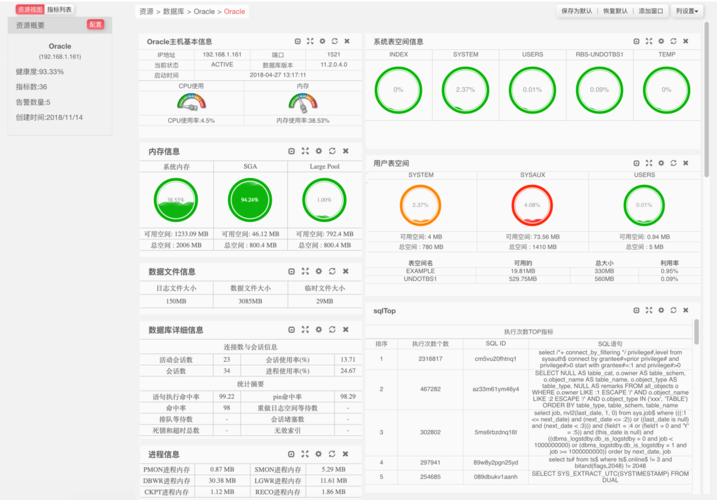Maximize the 内存信息 panel
717x500 pixels.
(x=305, y=151)
